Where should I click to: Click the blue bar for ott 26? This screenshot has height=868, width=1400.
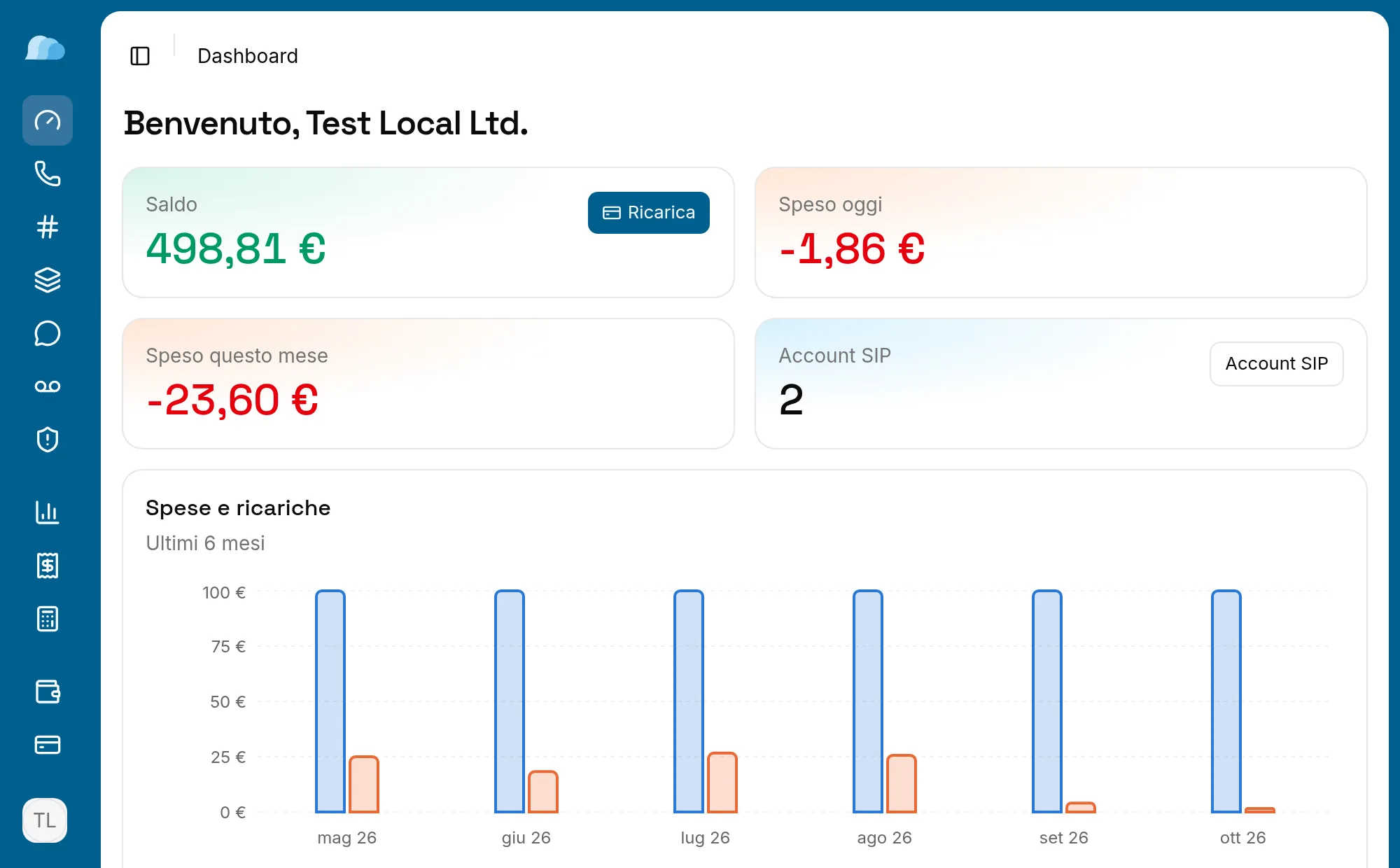1226,701
